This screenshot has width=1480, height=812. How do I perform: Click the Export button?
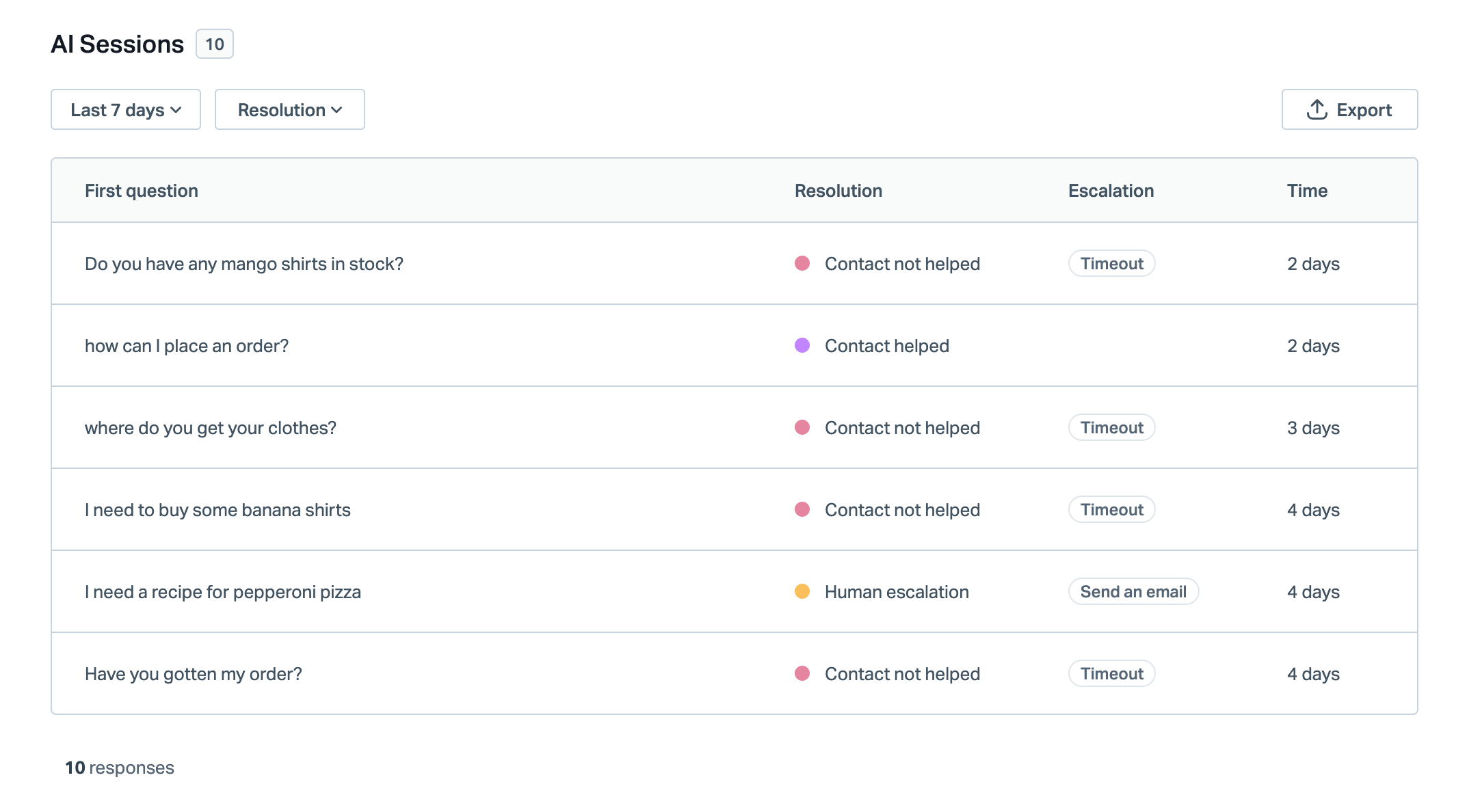tap(1349, 109)
